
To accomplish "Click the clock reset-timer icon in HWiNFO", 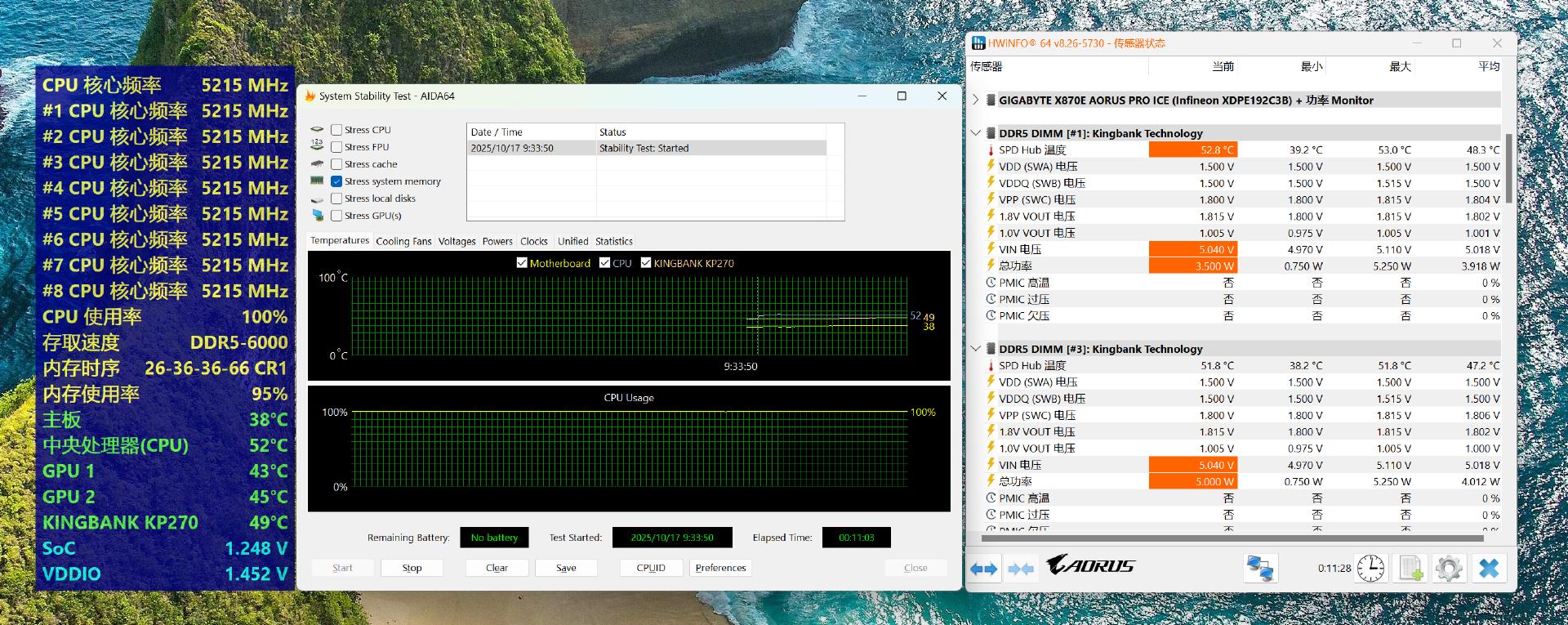I will pos(1370,568).
